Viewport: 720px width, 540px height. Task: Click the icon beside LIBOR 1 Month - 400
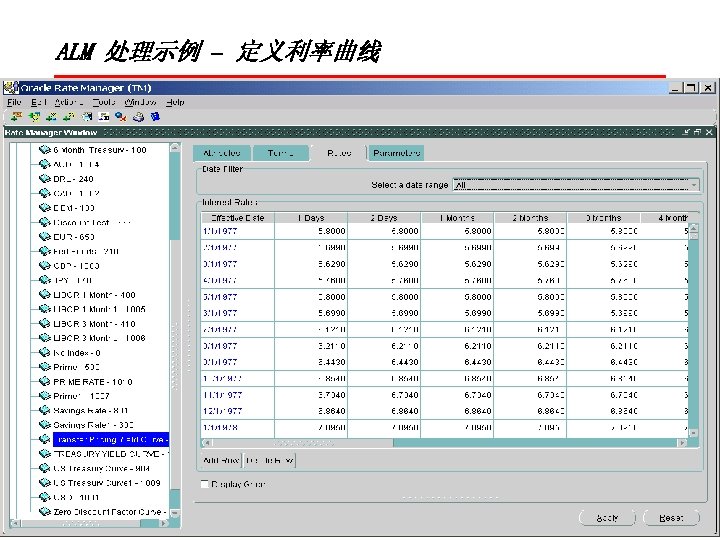[45, 294]
